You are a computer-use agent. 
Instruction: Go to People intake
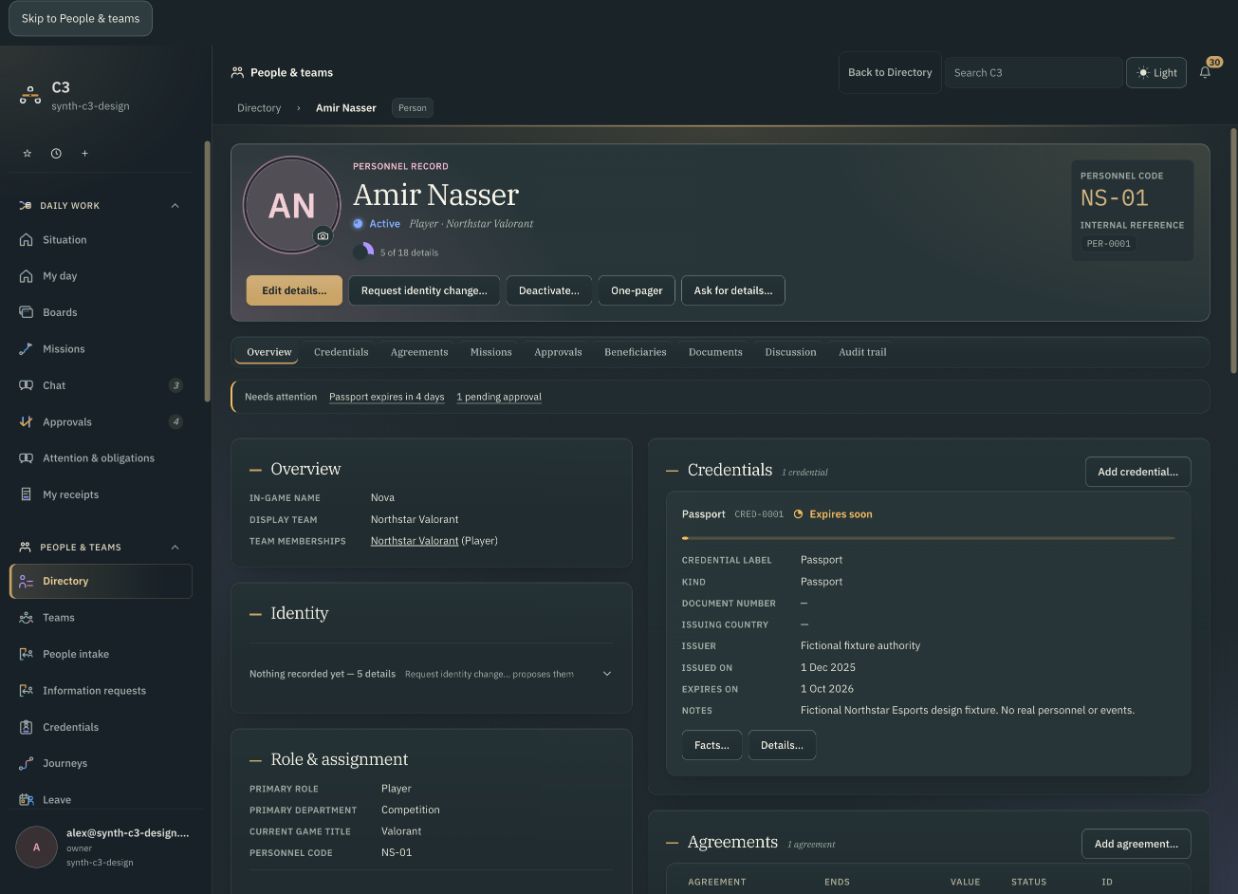pyautogui.click(x=100, y=654)
